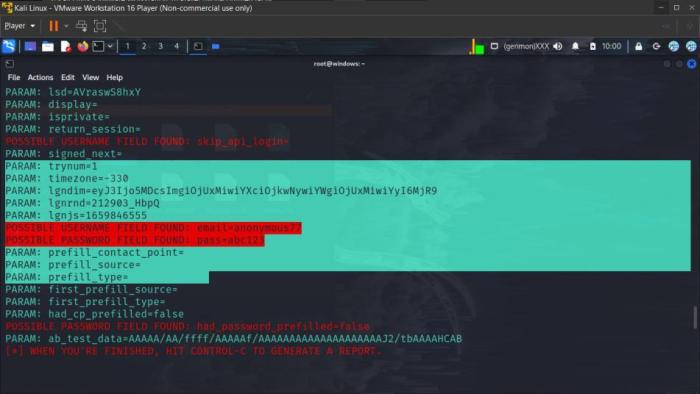Click the 'lsd=AVraswS8hxY' parameter line
700x394 pixels.
tap(73, 92)
